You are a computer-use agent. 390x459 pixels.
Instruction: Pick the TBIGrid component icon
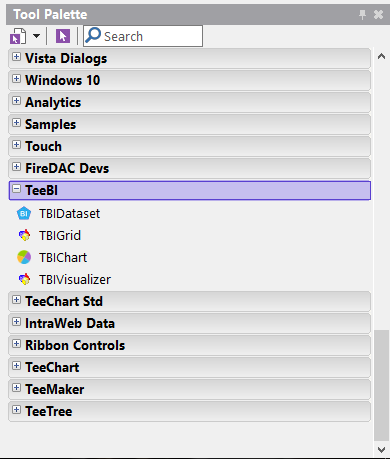(24, 236)
